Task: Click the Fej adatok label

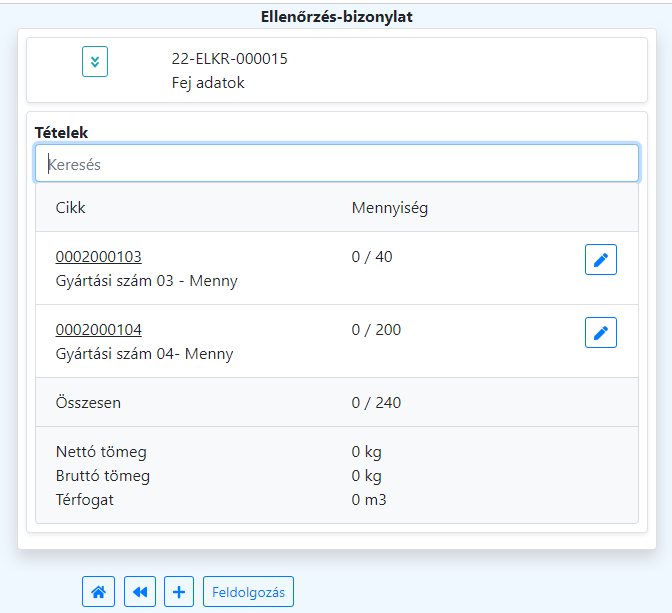Action: click(208, 83)
